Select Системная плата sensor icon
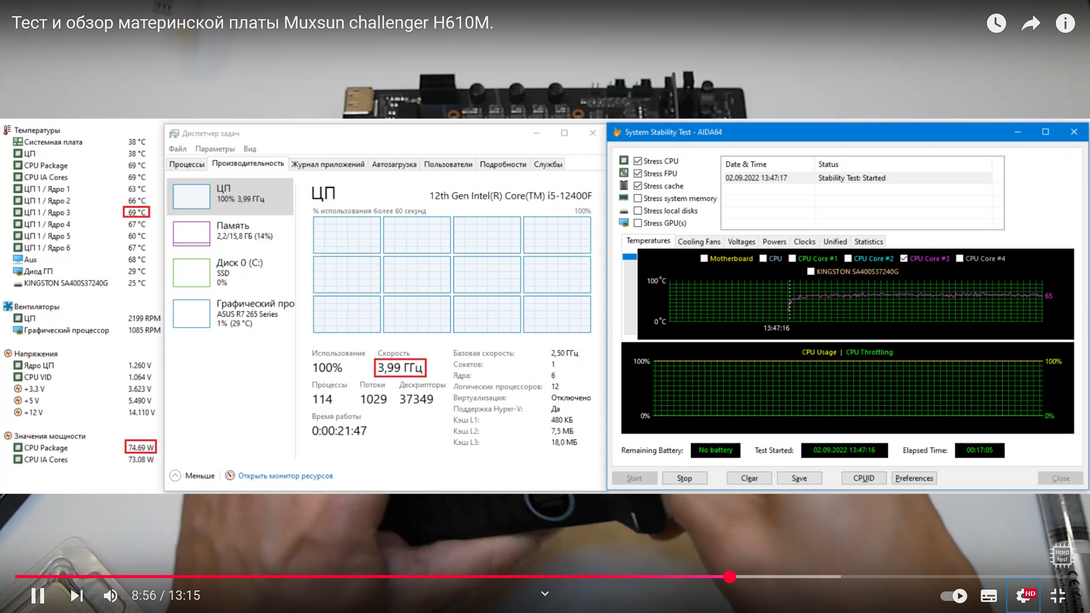1090x613 pixels. coord(18,142)
